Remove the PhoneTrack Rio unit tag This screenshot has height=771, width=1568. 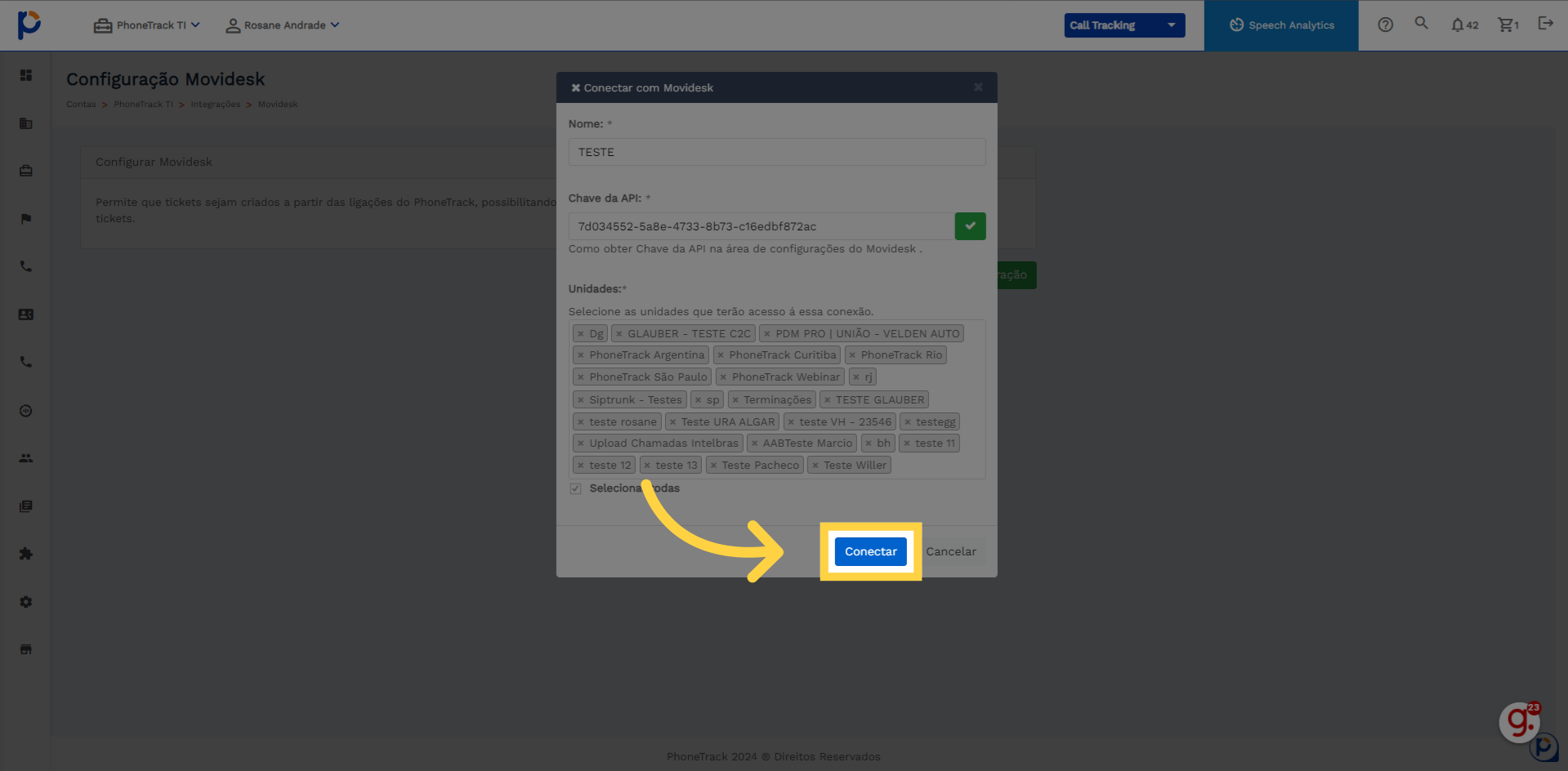[x=852, y=355]
